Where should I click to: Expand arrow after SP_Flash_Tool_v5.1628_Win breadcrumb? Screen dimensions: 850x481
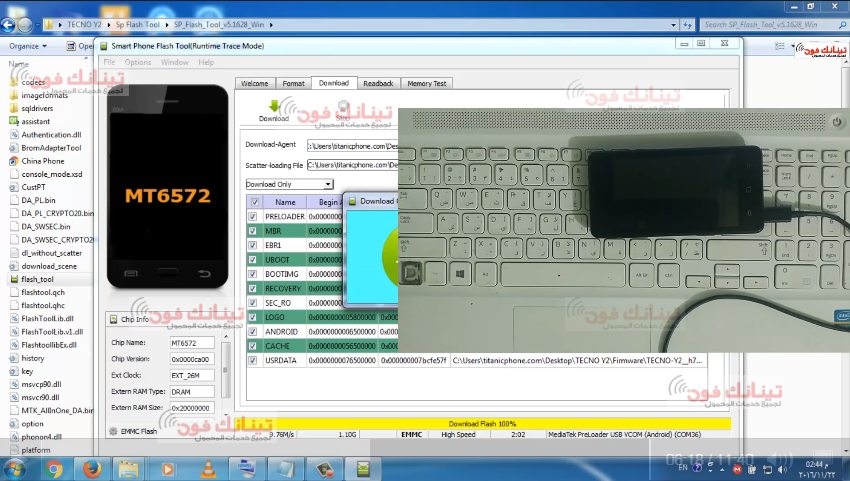[x=271, y=25]
